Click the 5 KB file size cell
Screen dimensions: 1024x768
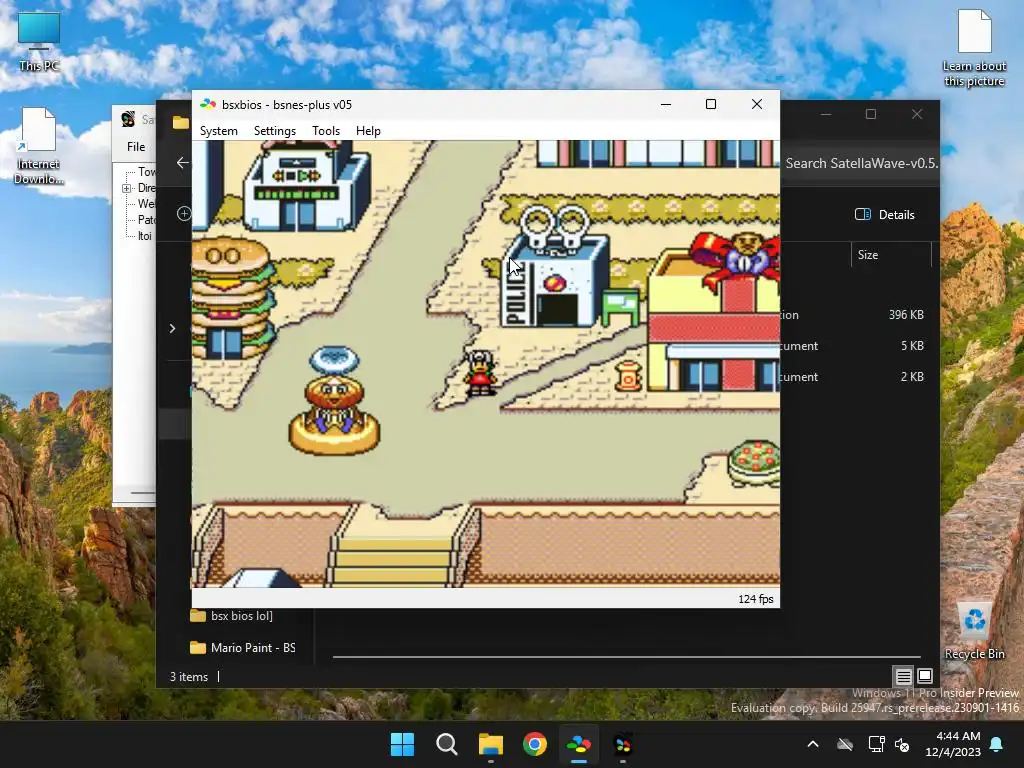click(x=912, y=345)
